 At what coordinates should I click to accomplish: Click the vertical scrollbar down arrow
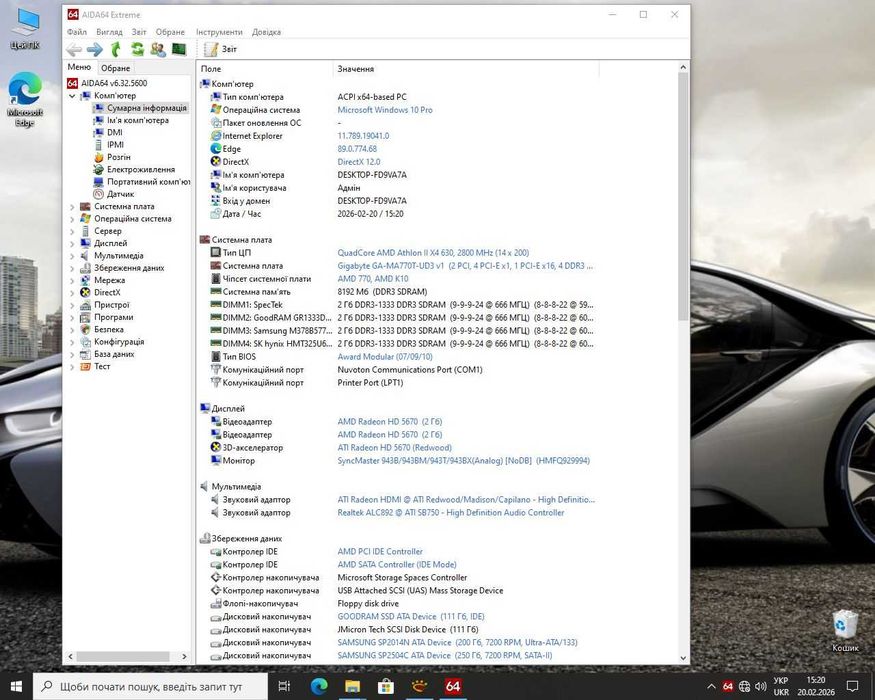pyautogui.click(x=683, y=658)
